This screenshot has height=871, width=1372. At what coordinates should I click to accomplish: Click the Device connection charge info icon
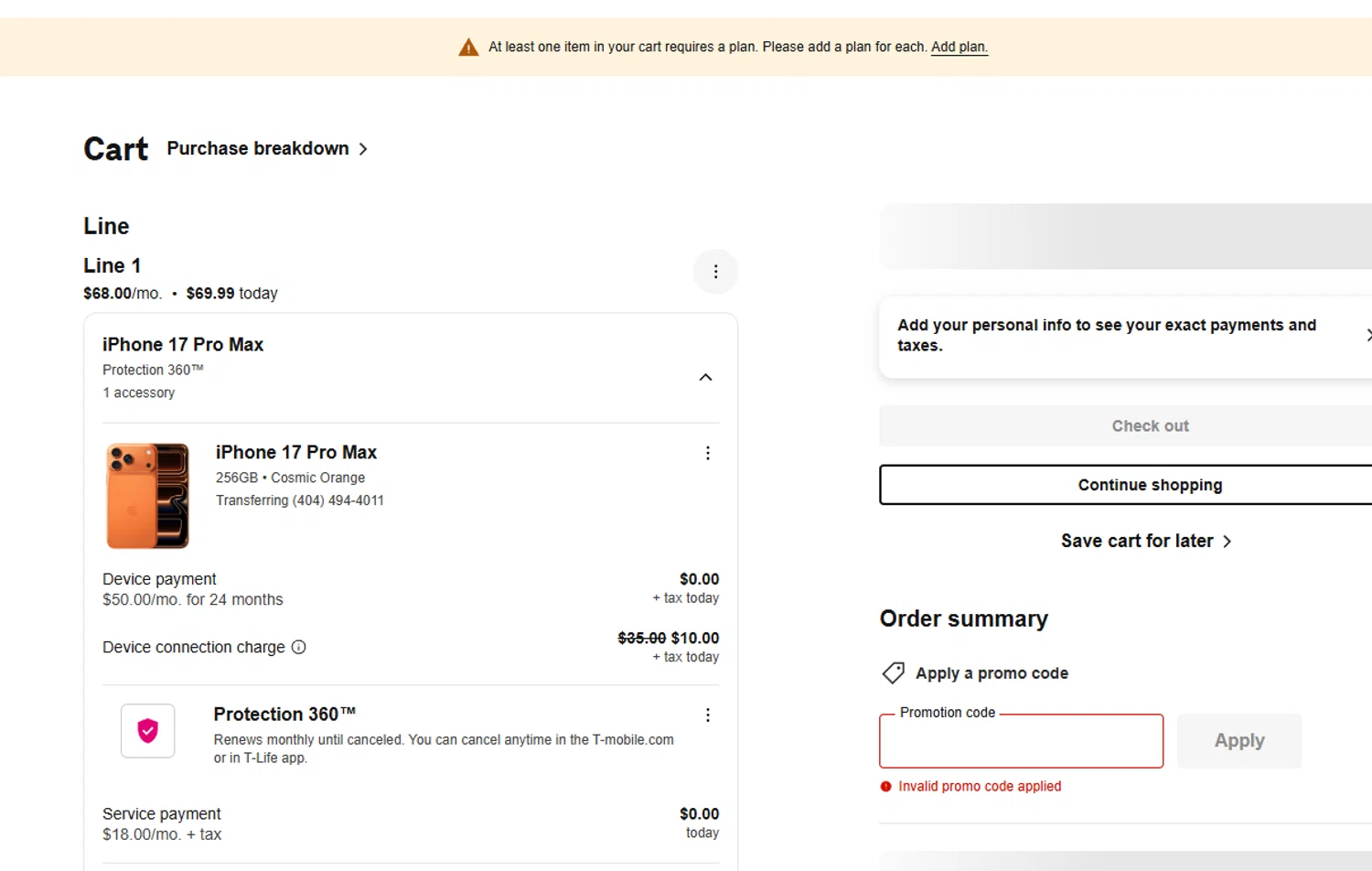point(298,647)
